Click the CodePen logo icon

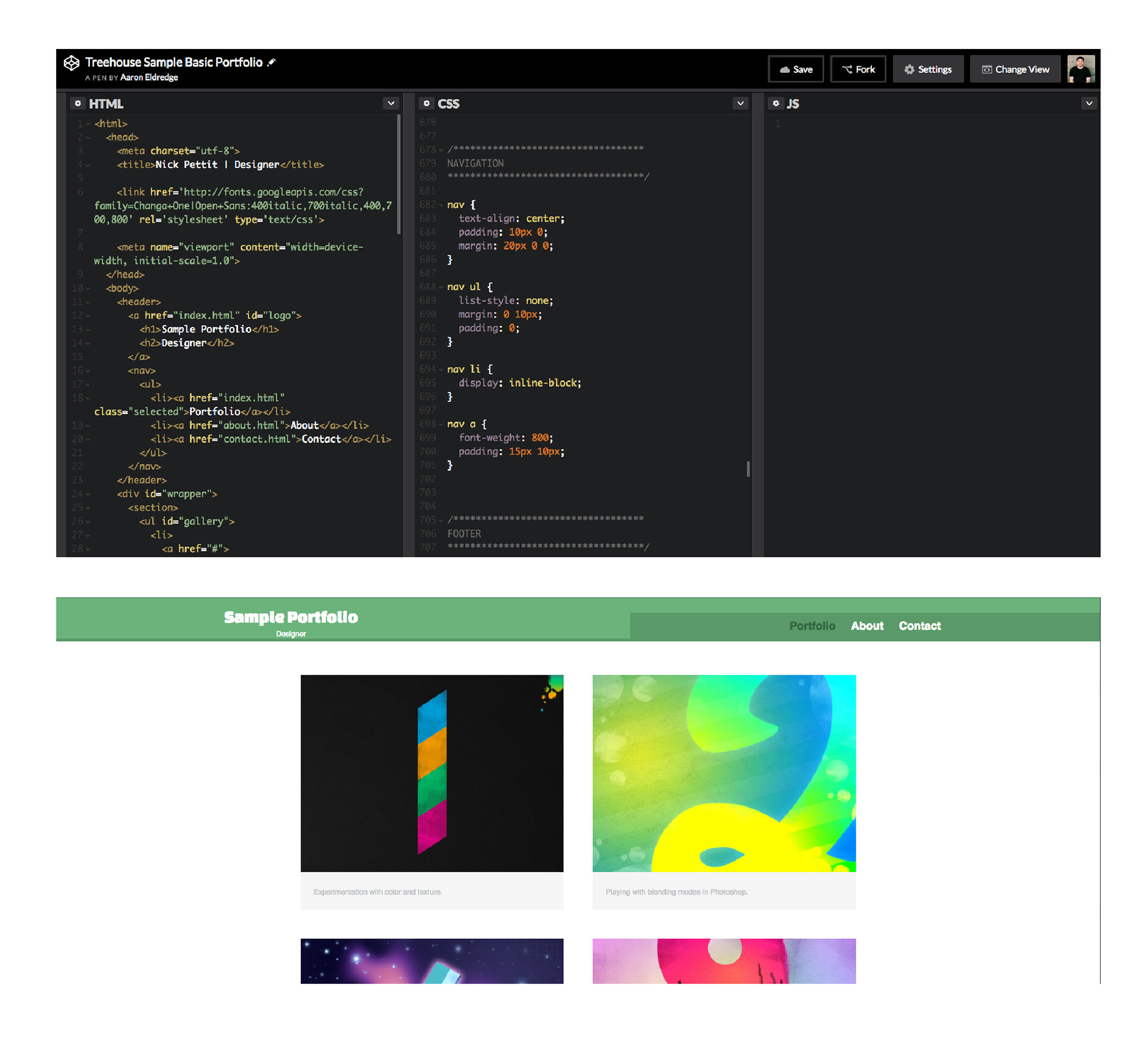[72, 63]
